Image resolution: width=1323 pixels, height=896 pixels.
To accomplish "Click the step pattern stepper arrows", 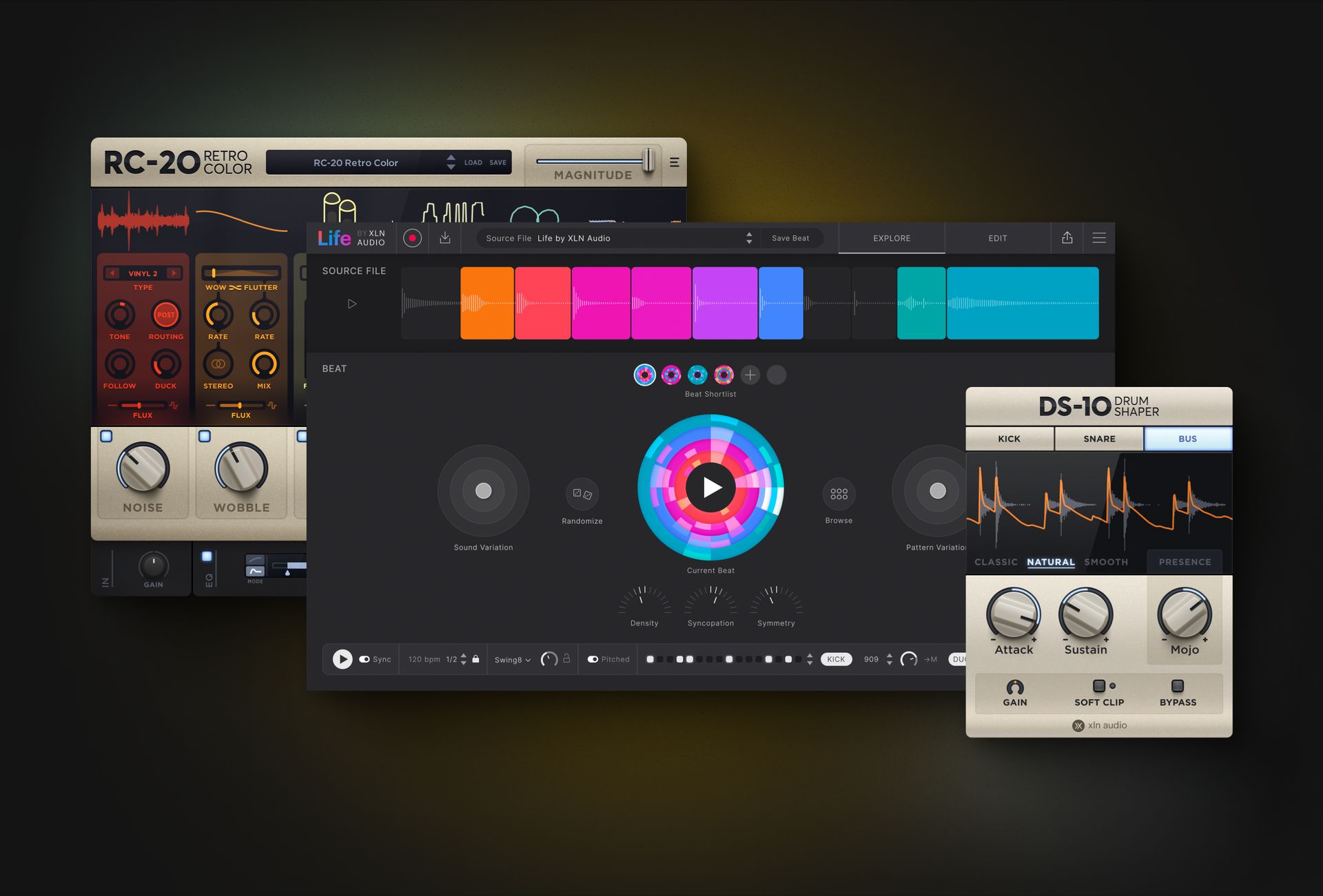I will click(x=810, y=659).
